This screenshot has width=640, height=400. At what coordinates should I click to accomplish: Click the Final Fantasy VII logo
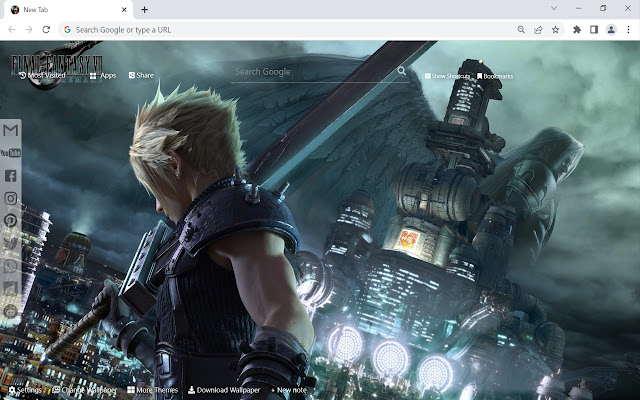56,63
